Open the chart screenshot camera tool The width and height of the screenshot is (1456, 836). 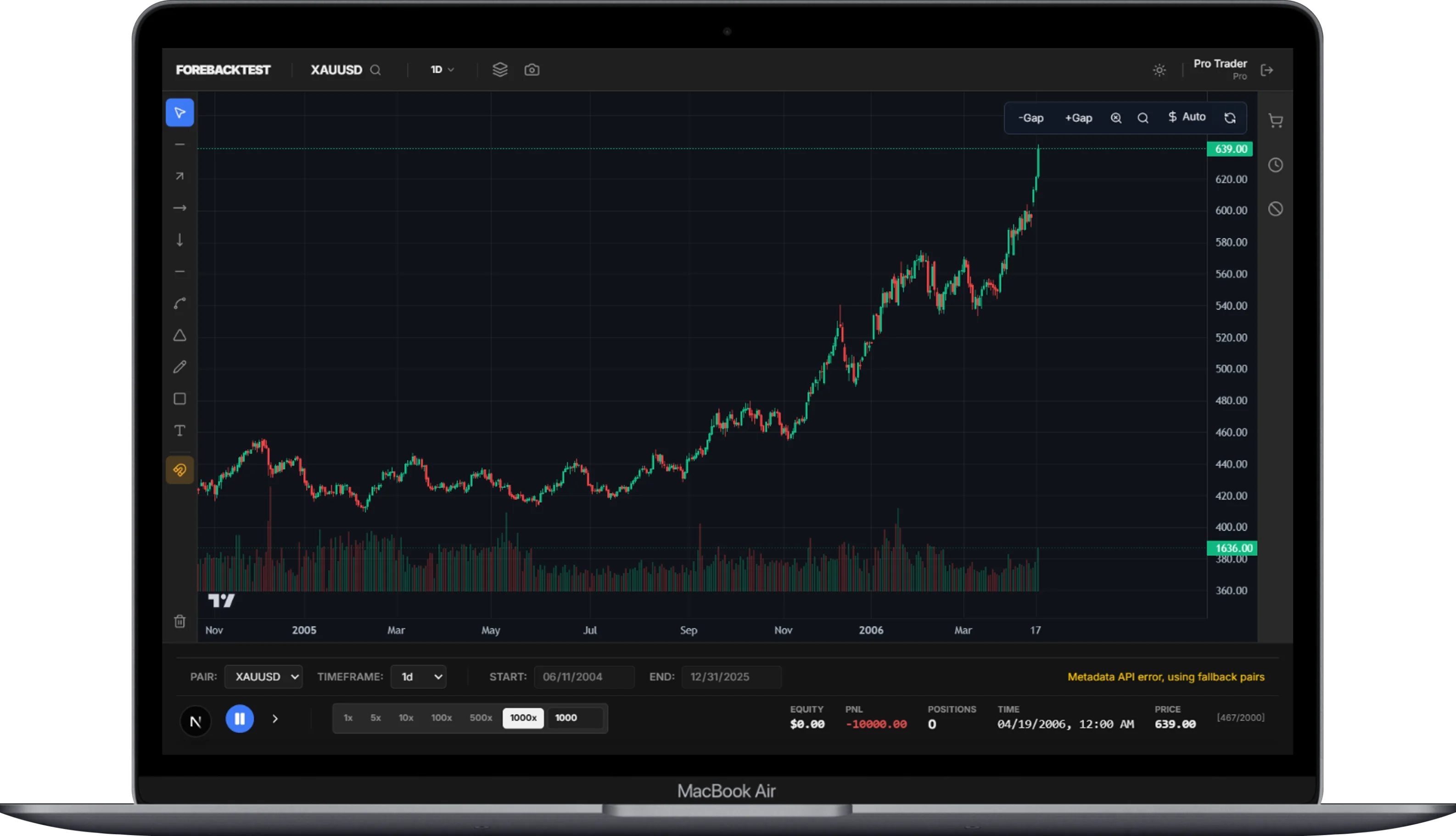531,69
